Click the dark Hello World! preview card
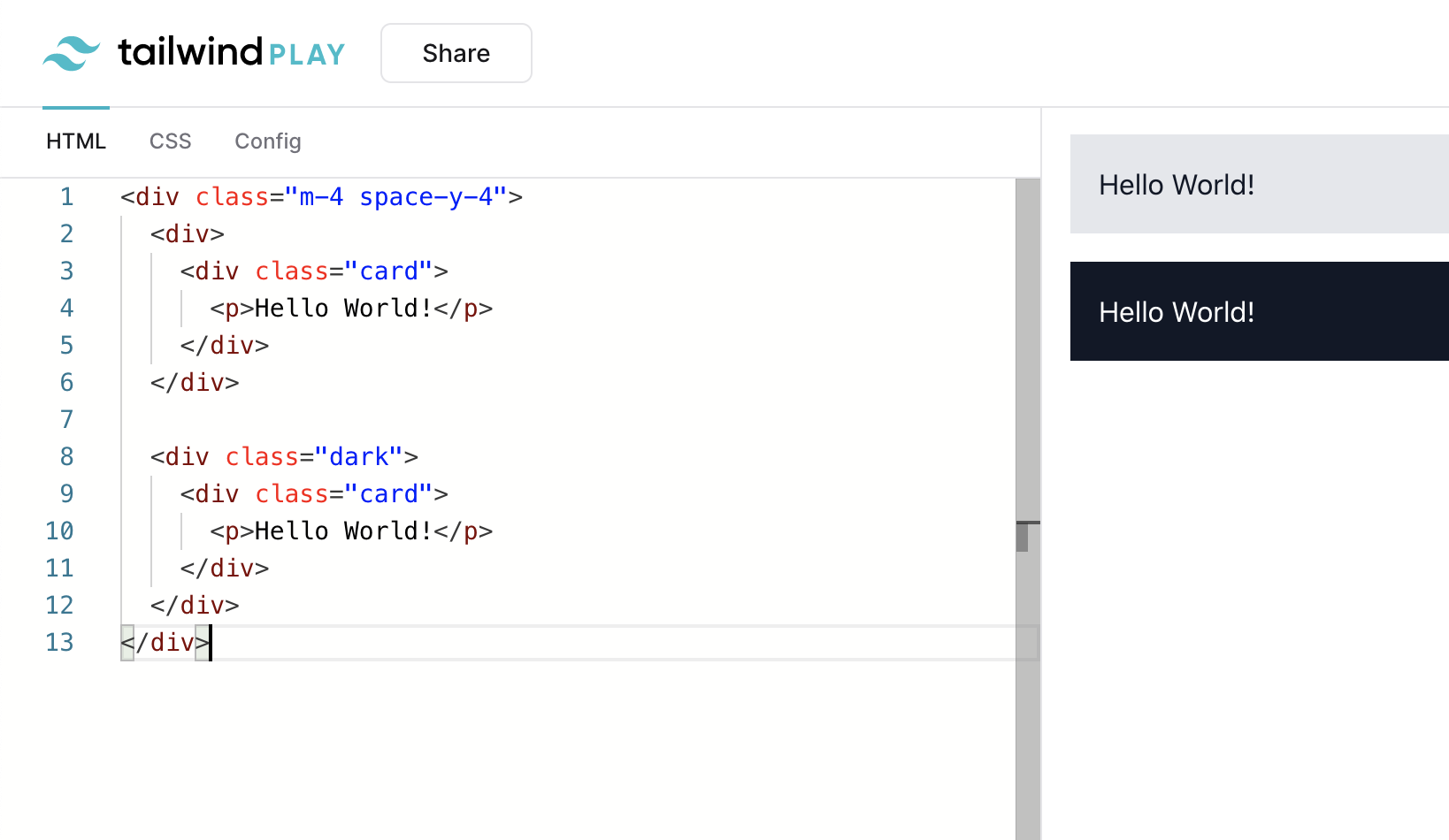The width and height of the screenshot is (1449, 840). [x=1260, y=311]
